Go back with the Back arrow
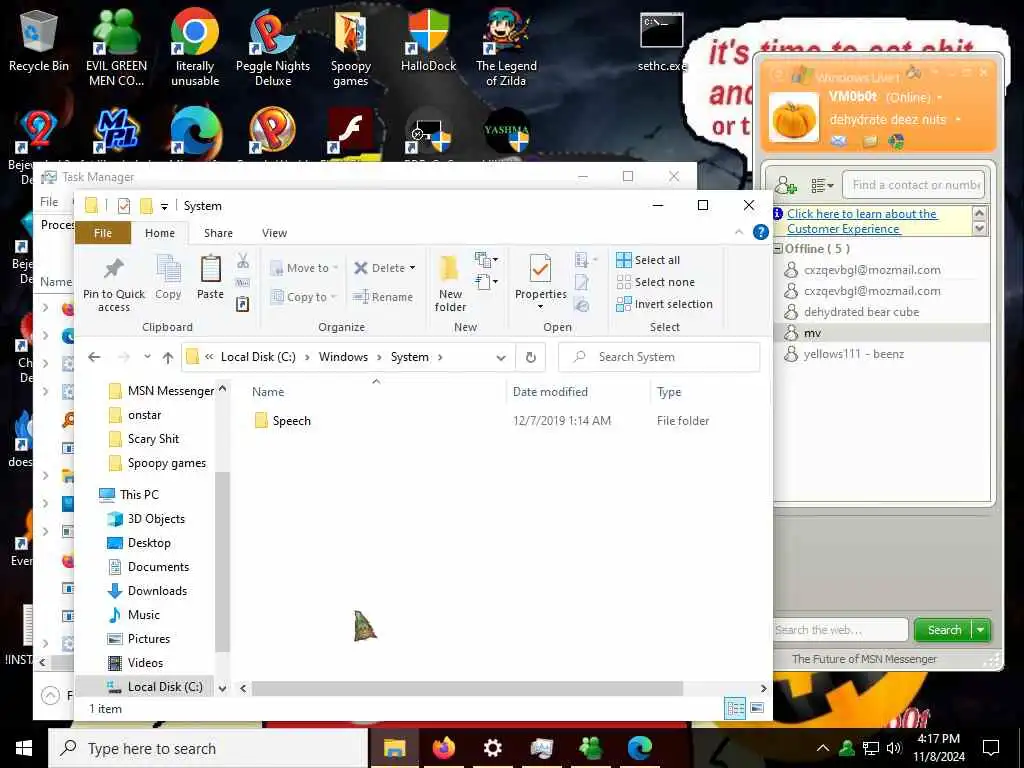Screen dimensions: 1024x768 click(x=94, y=357)
